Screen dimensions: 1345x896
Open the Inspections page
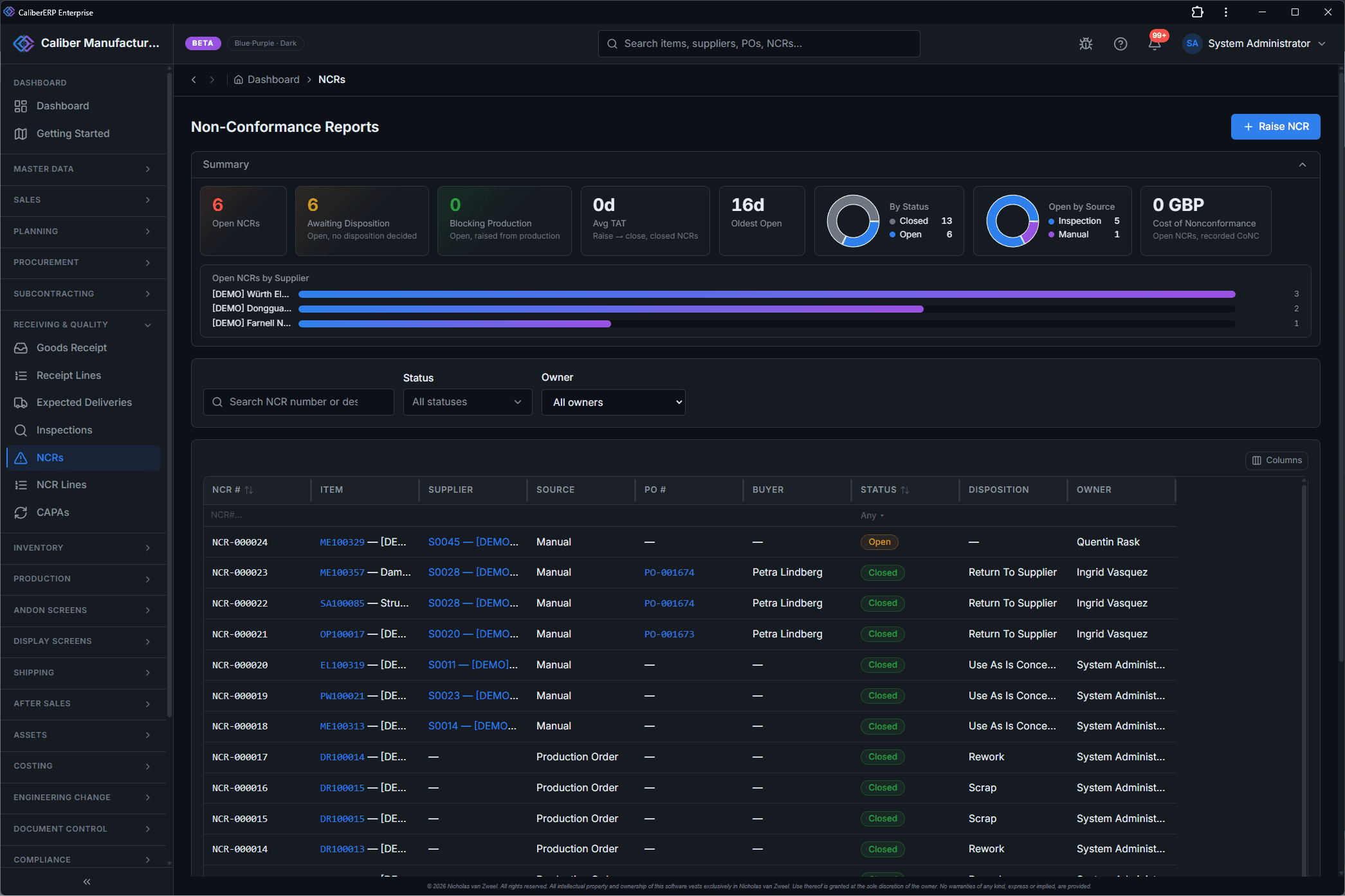(x=83, y=430)
